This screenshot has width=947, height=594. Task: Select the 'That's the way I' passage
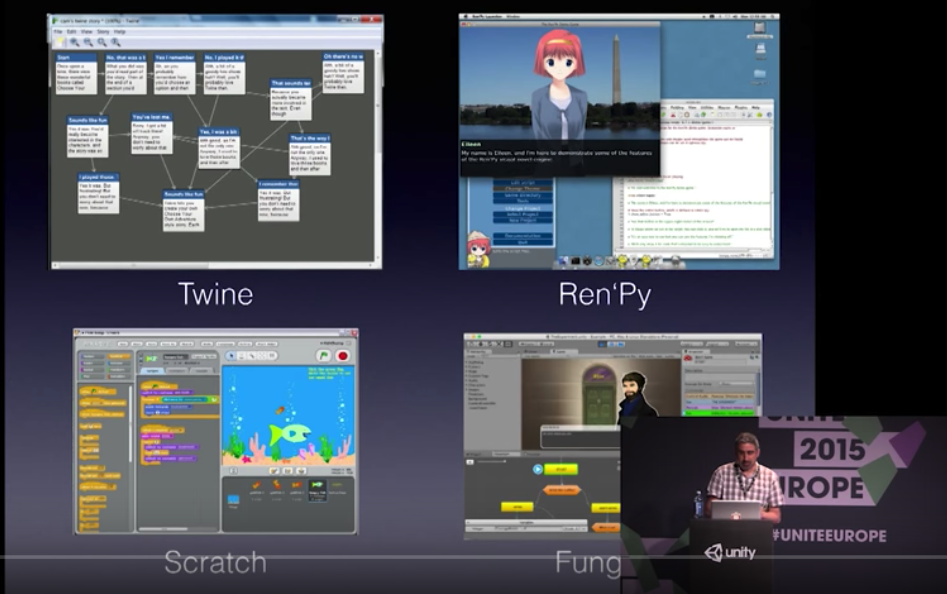pos(310,155)
